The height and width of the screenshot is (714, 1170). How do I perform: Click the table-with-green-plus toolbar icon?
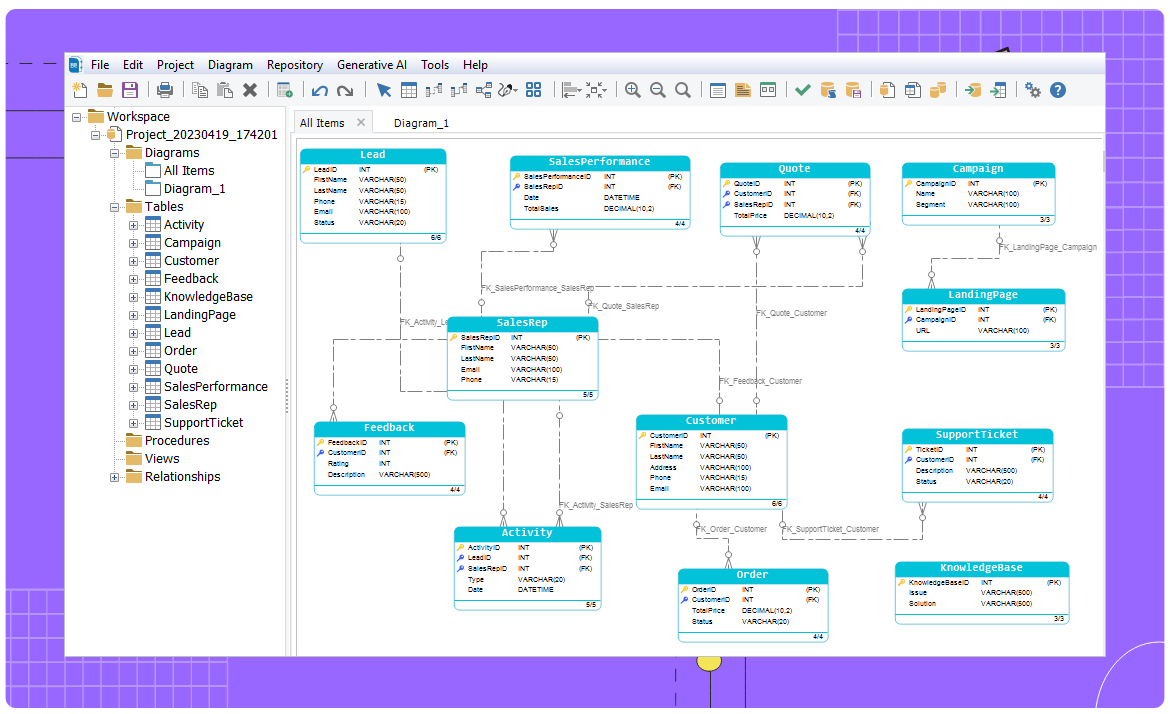[284, 90]
